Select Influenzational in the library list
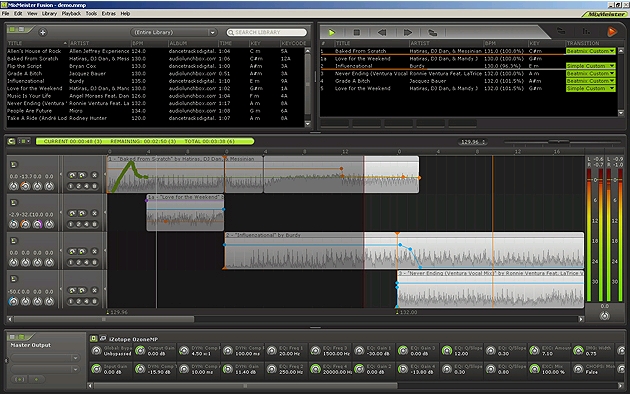The image size is (630, 394). pyautogui.click(x=25, y=81)
